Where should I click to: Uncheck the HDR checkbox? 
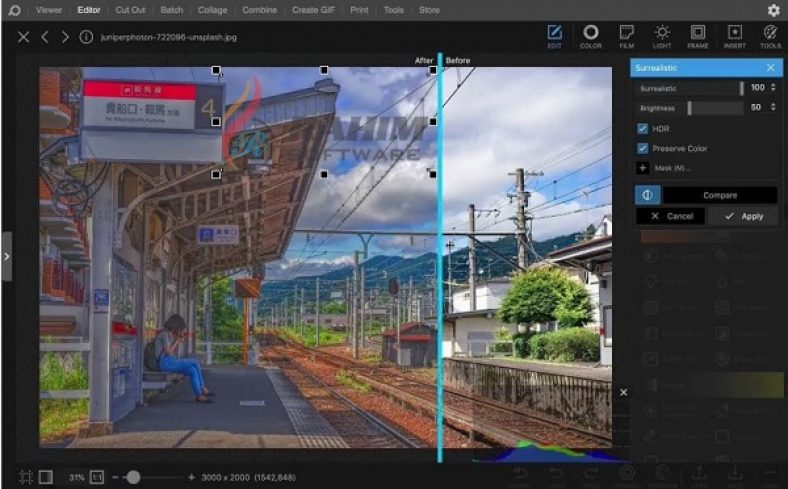coord(643,129)
